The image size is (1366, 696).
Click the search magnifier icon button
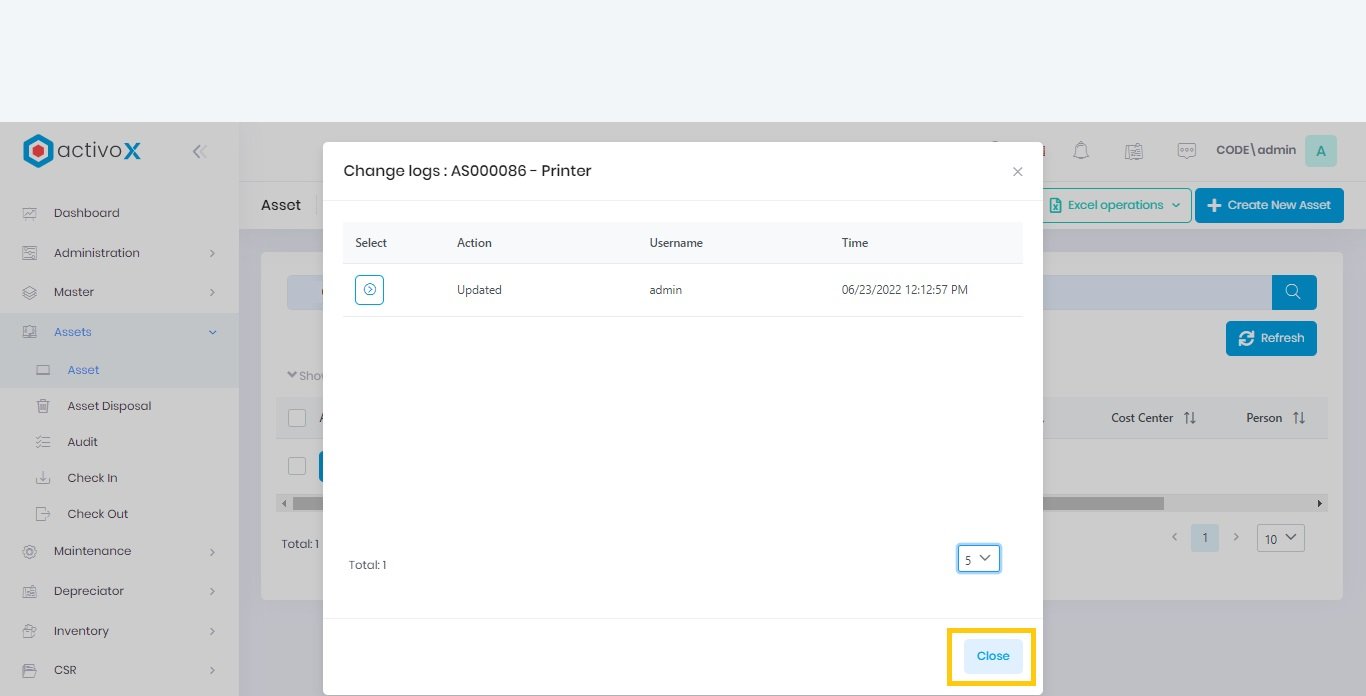pos(1293,292)
